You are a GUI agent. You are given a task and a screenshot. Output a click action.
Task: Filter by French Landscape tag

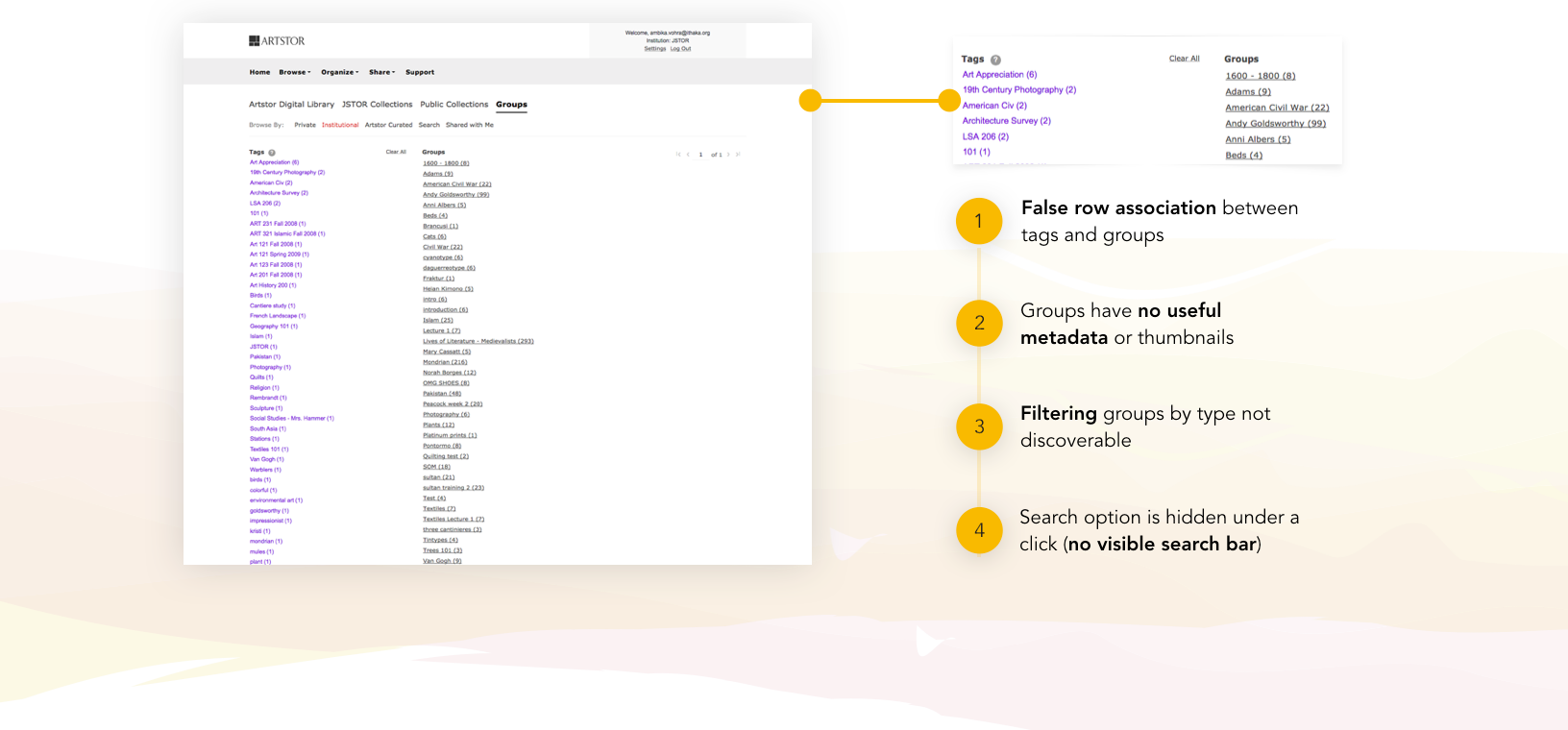[x=278, y=316]
